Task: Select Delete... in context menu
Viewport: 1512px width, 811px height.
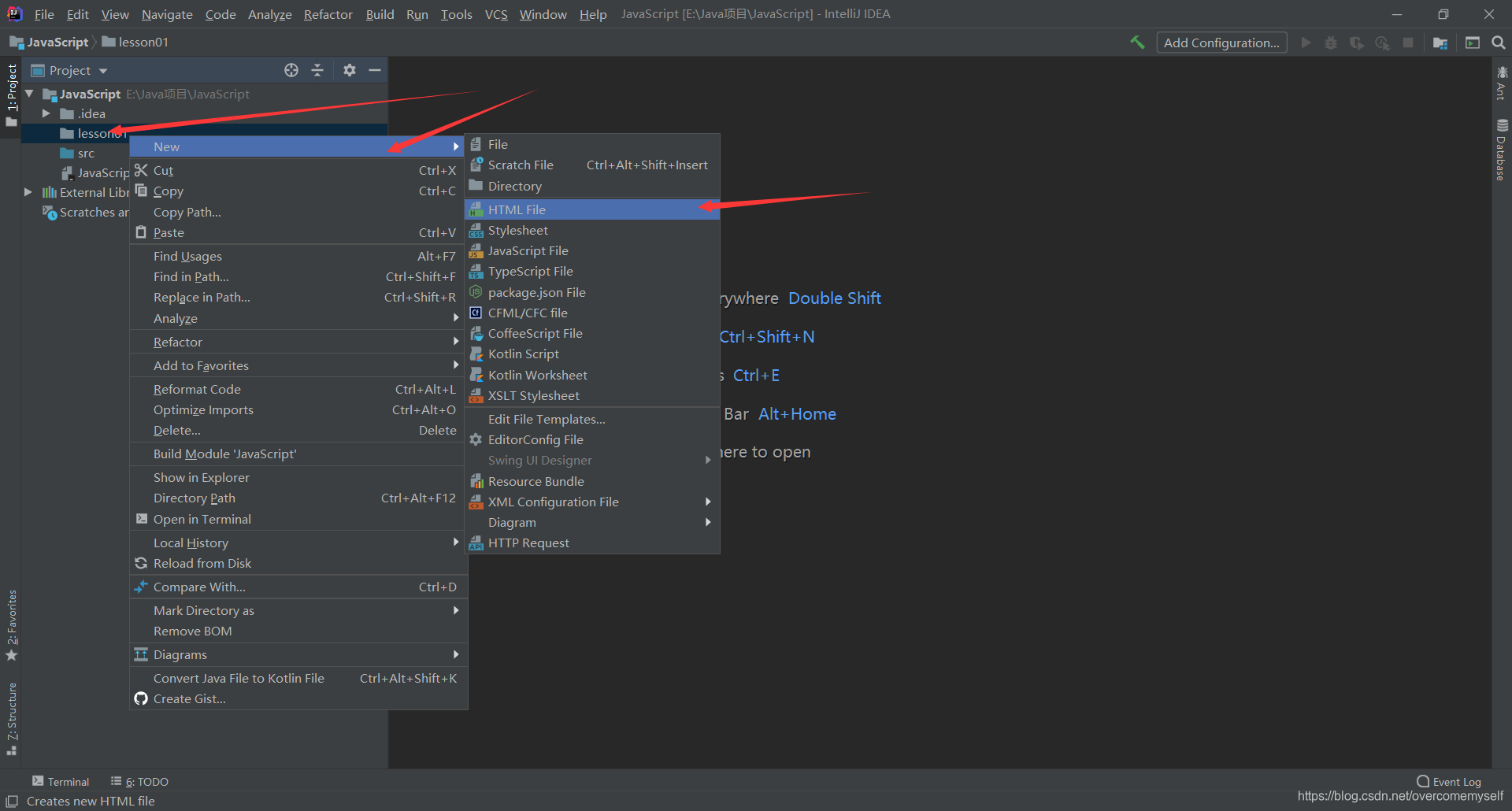Action: [298, 430]
